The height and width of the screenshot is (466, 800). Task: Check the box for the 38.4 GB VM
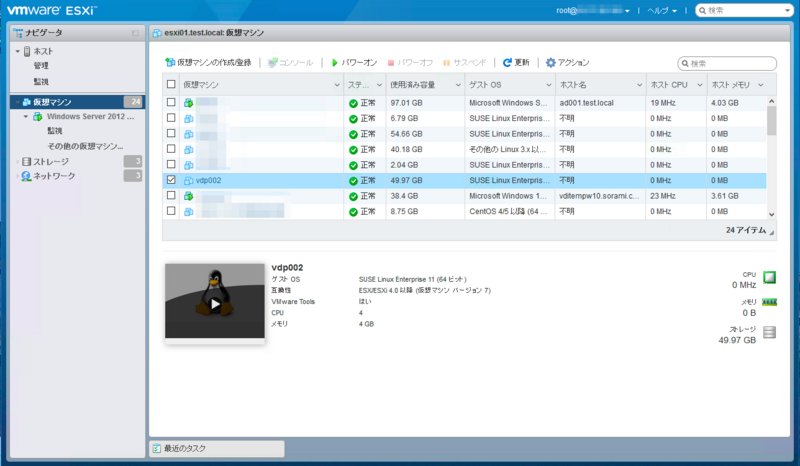pos(171,195)
